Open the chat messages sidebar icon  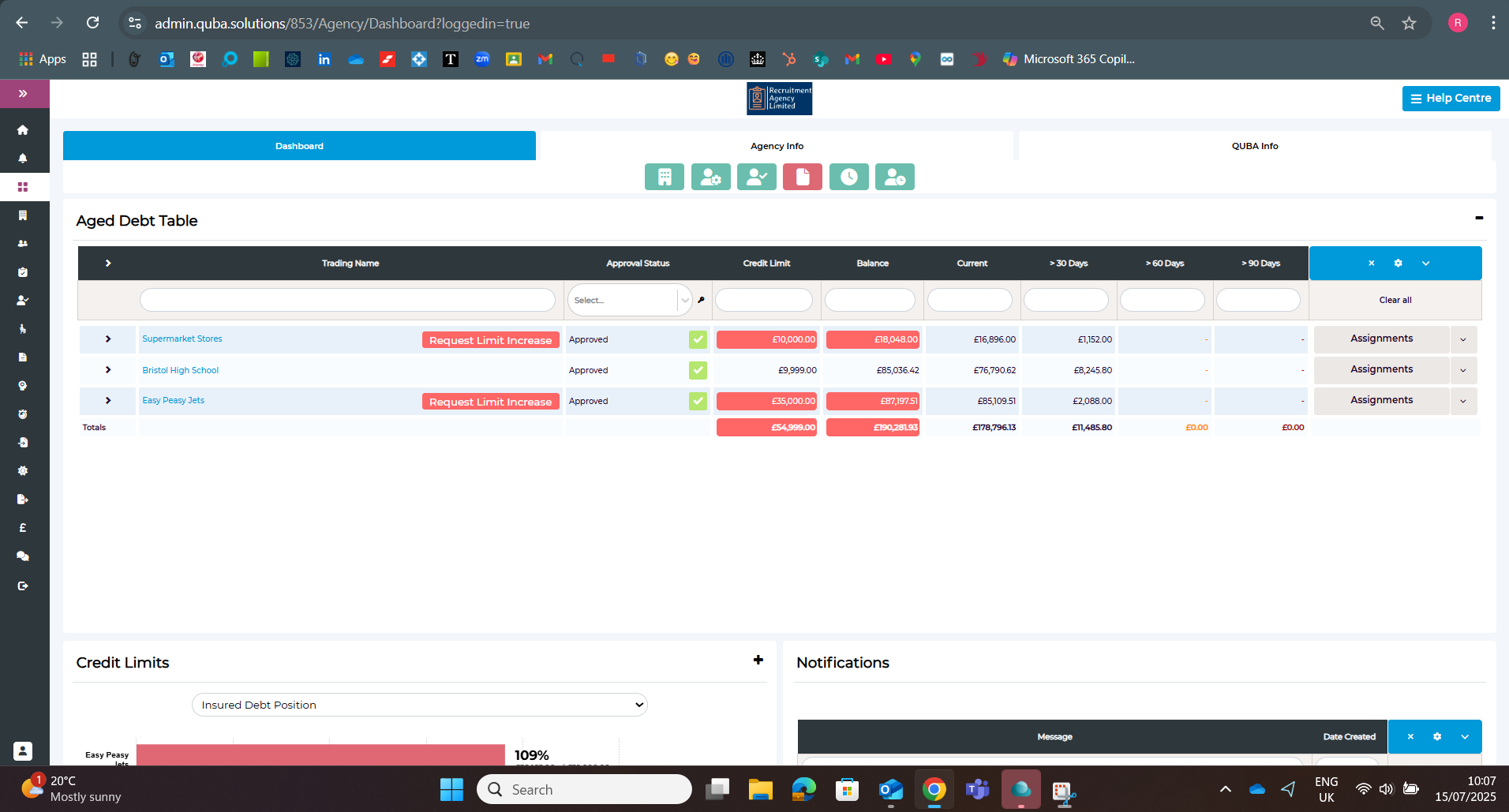pyautogui.click(x=23, y=556)
